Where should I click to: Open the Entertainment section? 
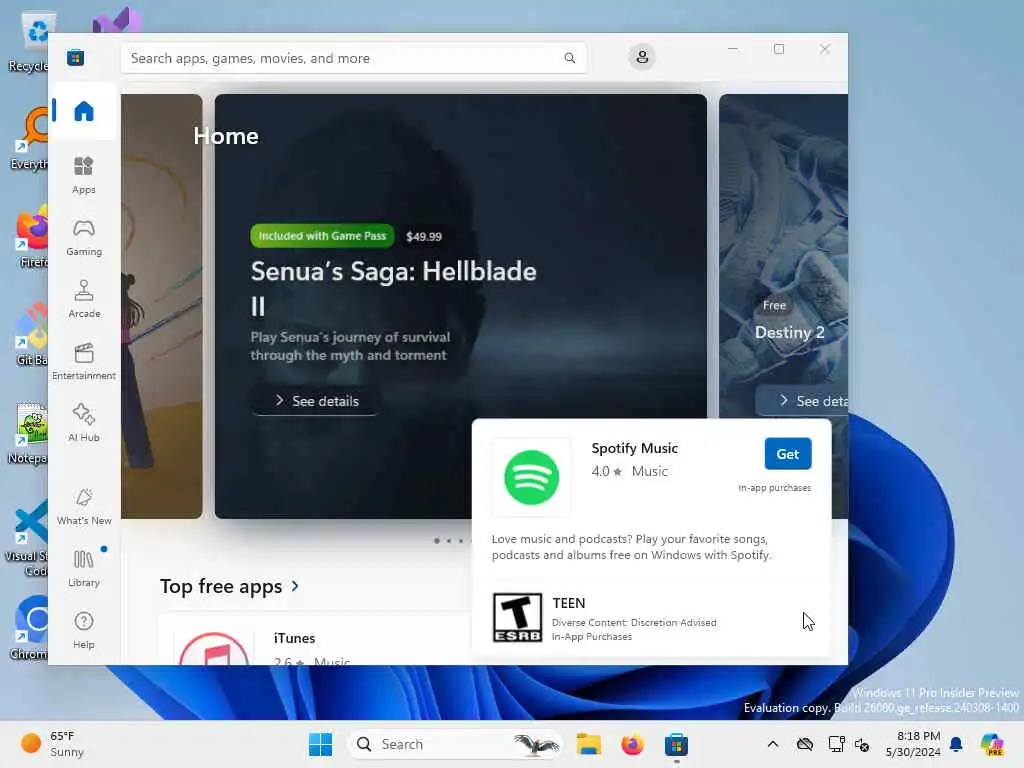click(x=84, y=361)
